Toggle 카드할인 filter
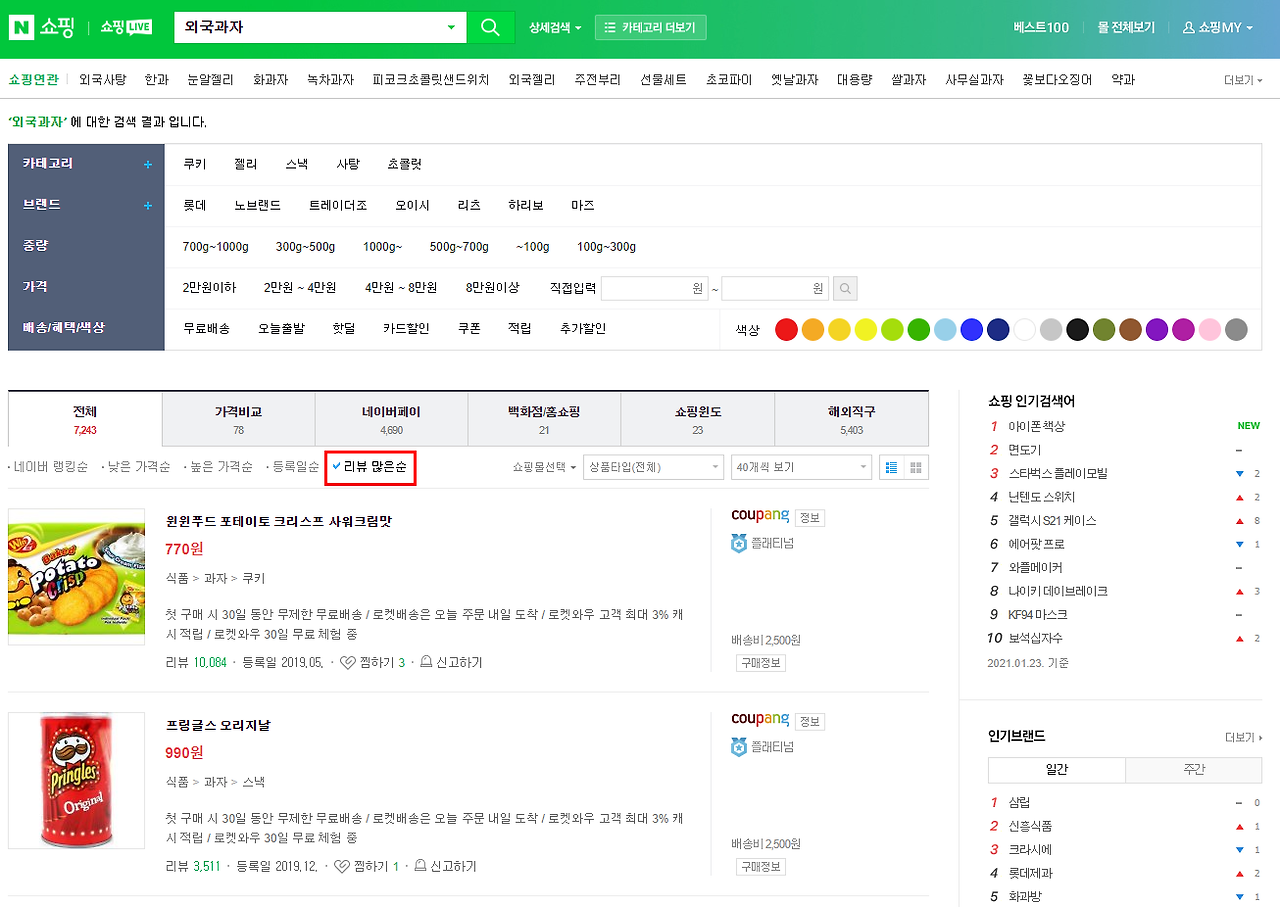Image resolution: width=1280 pixels, height=907 pixels. click(x=406, y=328)
